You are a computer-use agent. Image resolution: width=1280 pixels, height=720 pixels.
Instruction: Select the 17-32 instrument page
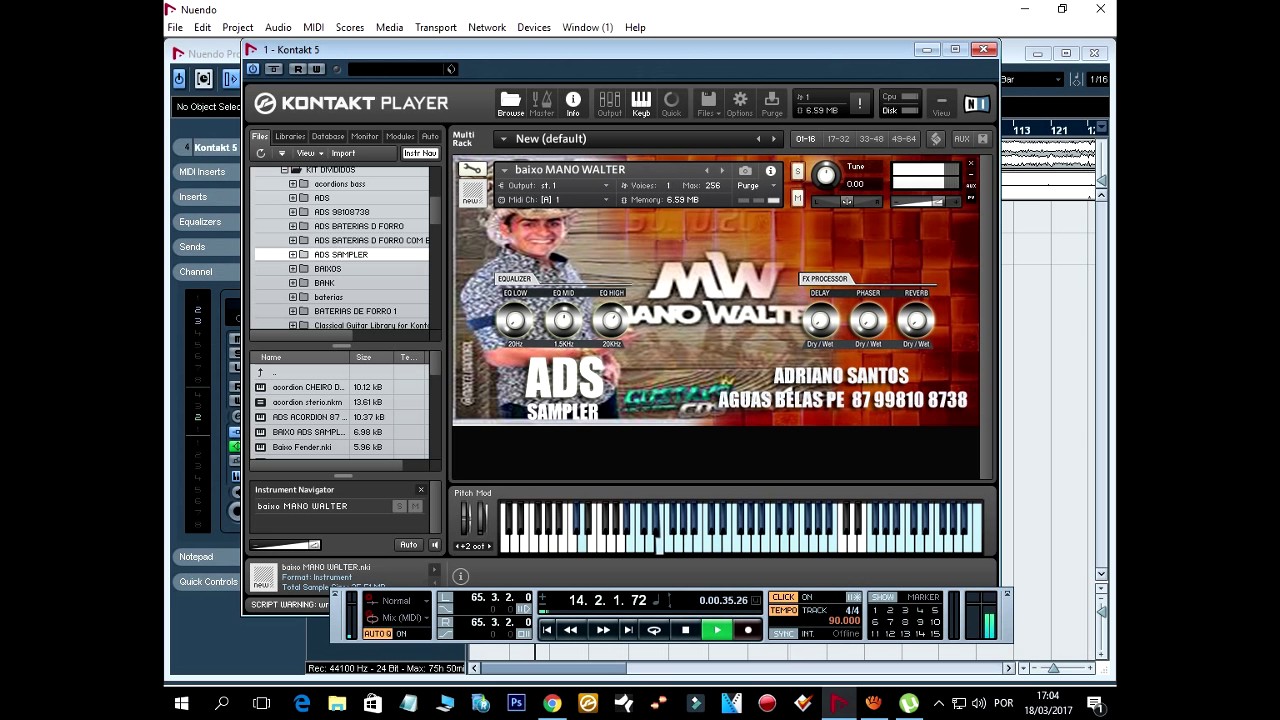point(838,139)
